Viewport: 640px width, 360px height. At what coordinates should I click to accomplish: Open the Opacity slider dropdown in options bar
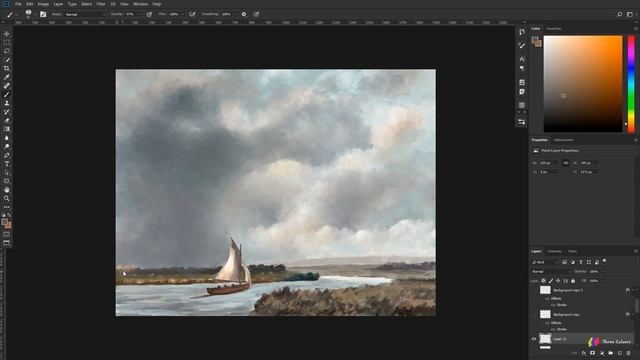point(139,14)
